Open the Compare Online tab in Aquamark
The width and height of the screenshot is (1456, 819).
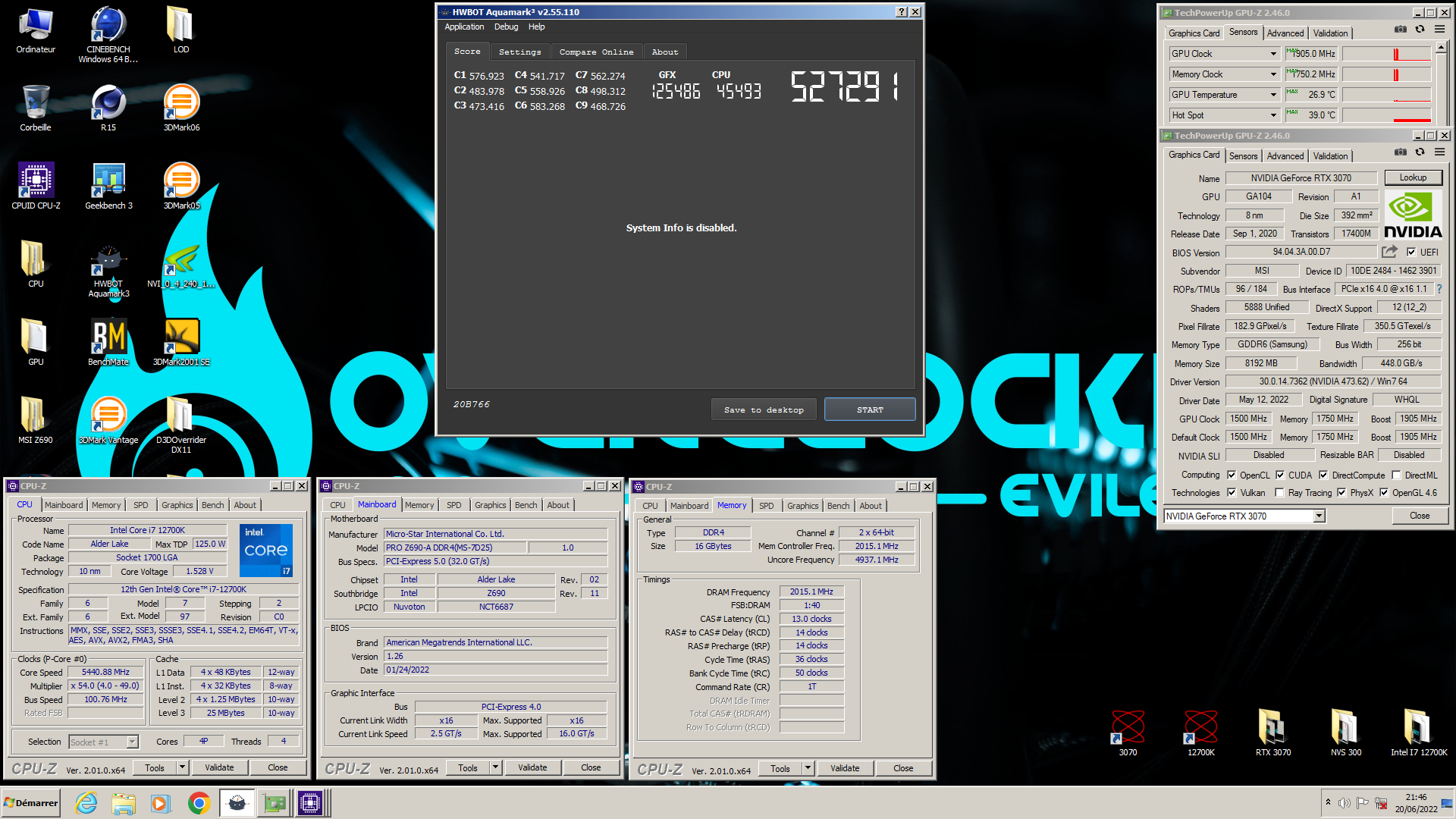click(x=596, y=52)
